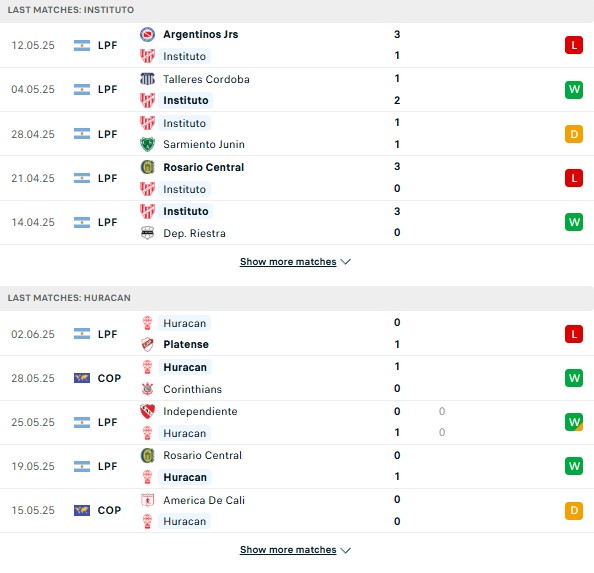Click the America De Cali badge
594x573 pixels.
pyautogui.click(x=147, y=500)
